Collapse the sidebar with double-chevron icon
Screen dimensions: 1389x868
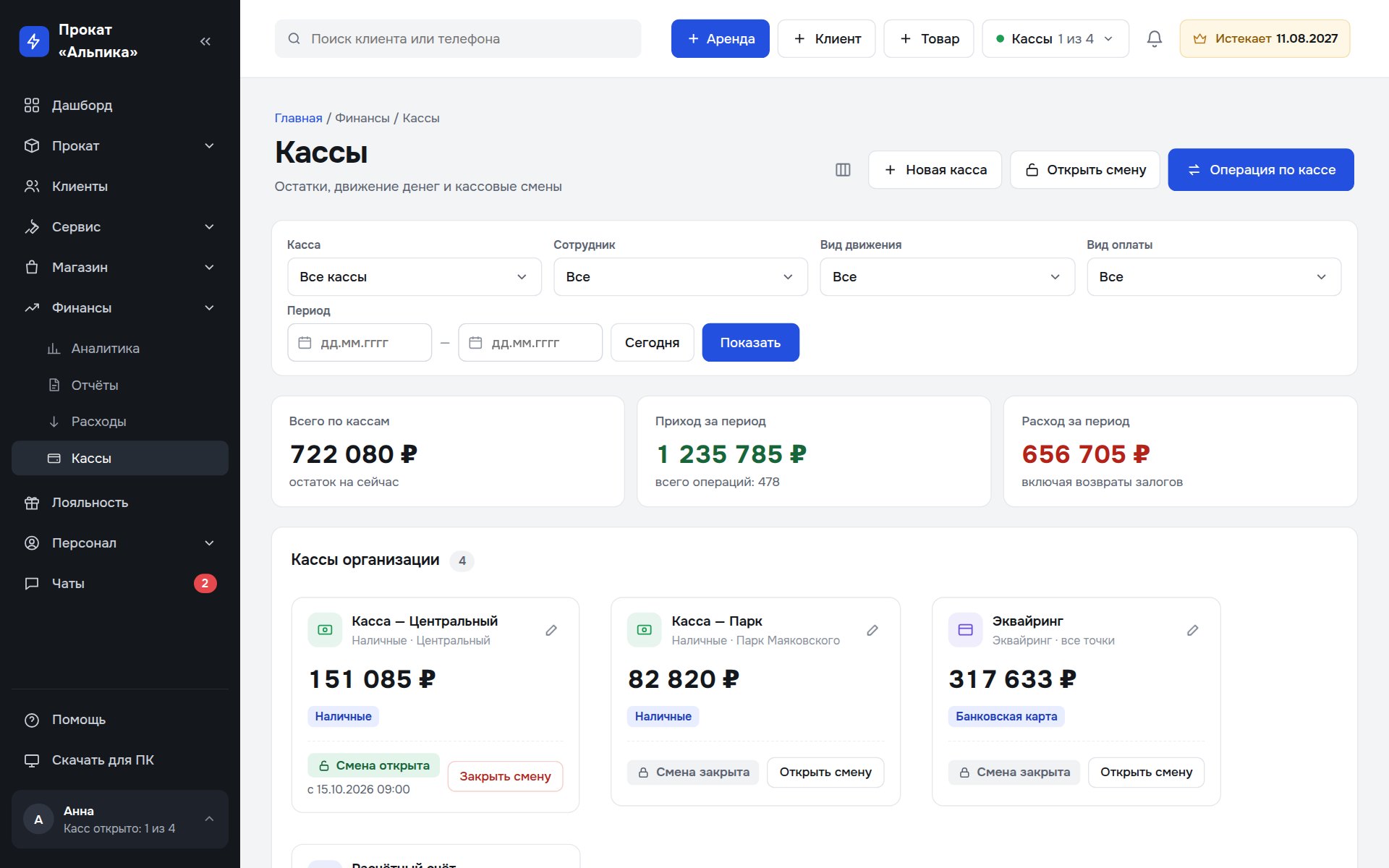point(205,41)
